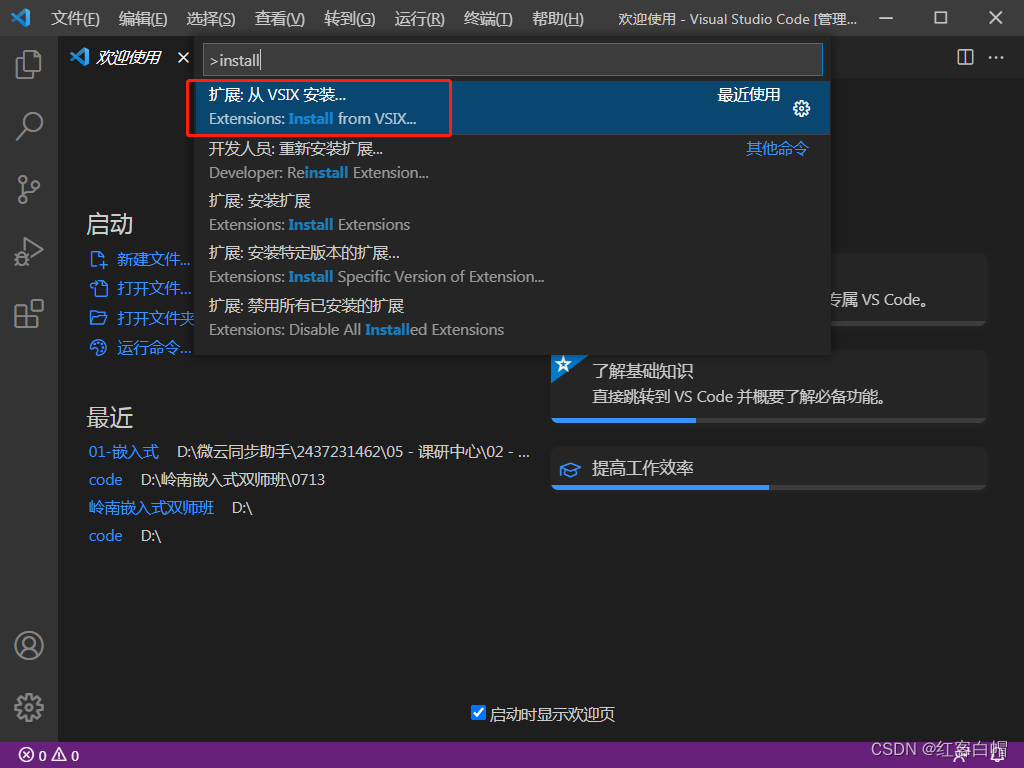Open Manage gear in activity bar
This screenshot has height=768, width=1024.
click(29, 707)
